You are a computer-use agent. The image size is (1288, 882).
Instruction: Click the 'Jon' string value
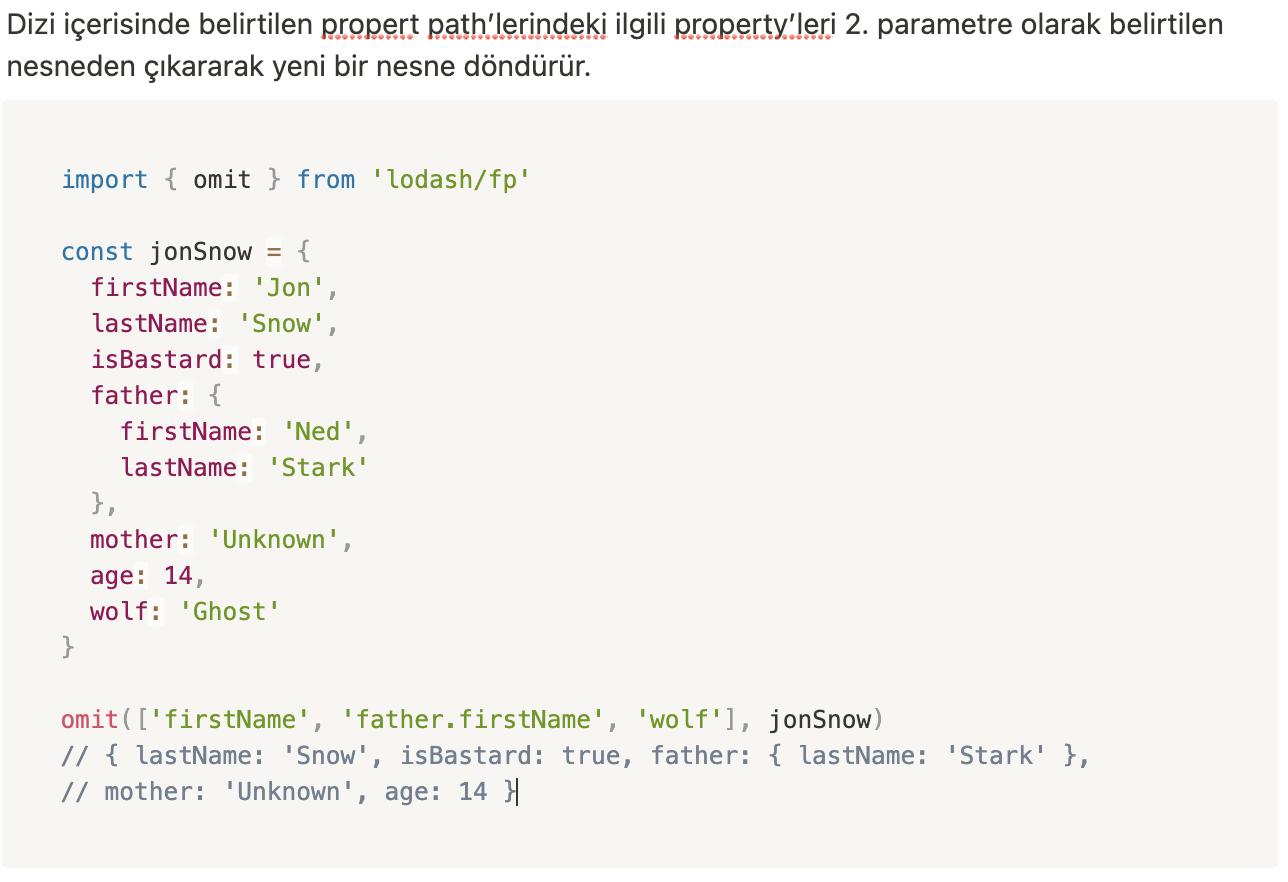click(x=289, y=288)
